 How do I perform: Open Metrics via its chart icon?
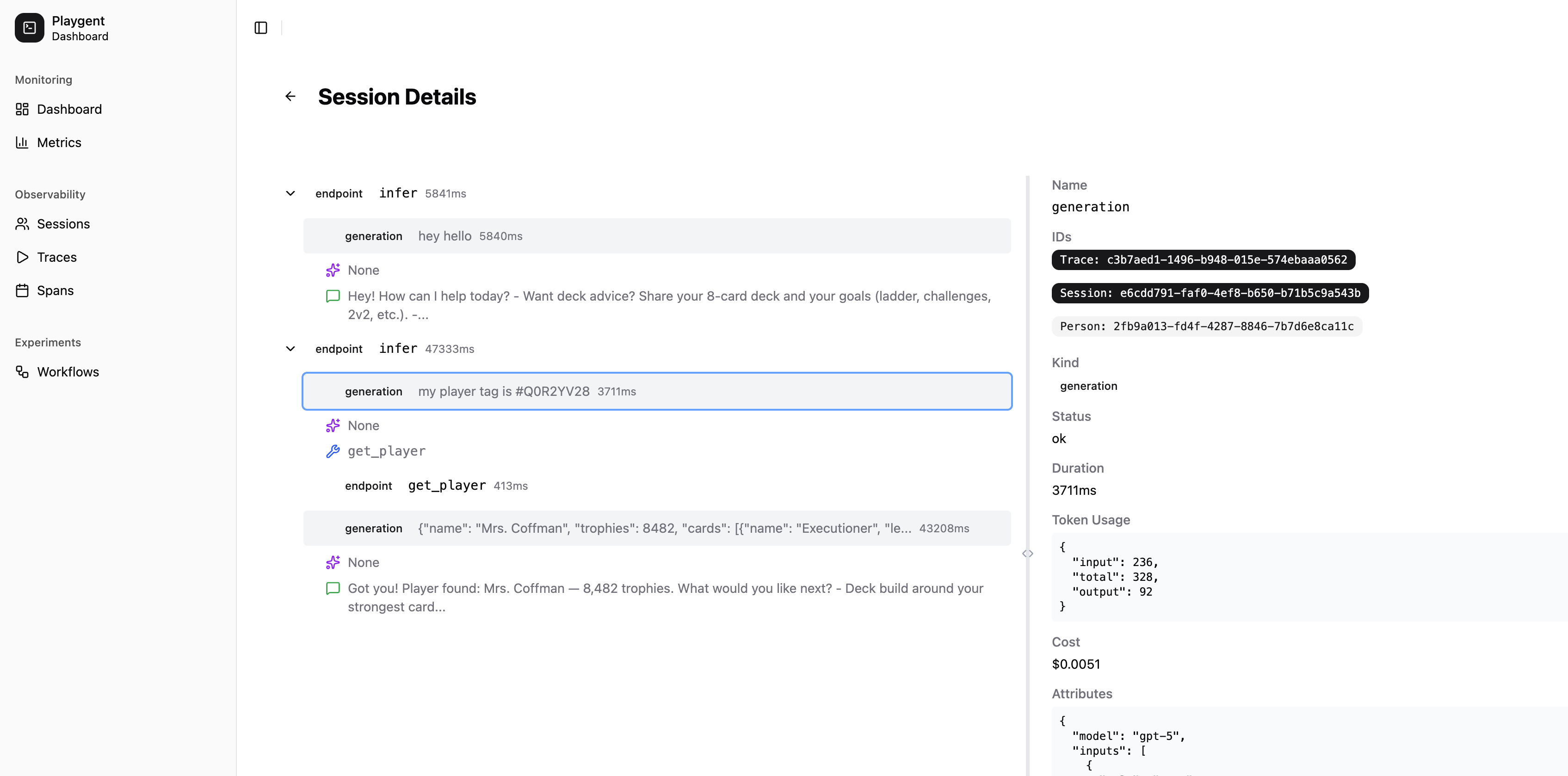(22, 142)
